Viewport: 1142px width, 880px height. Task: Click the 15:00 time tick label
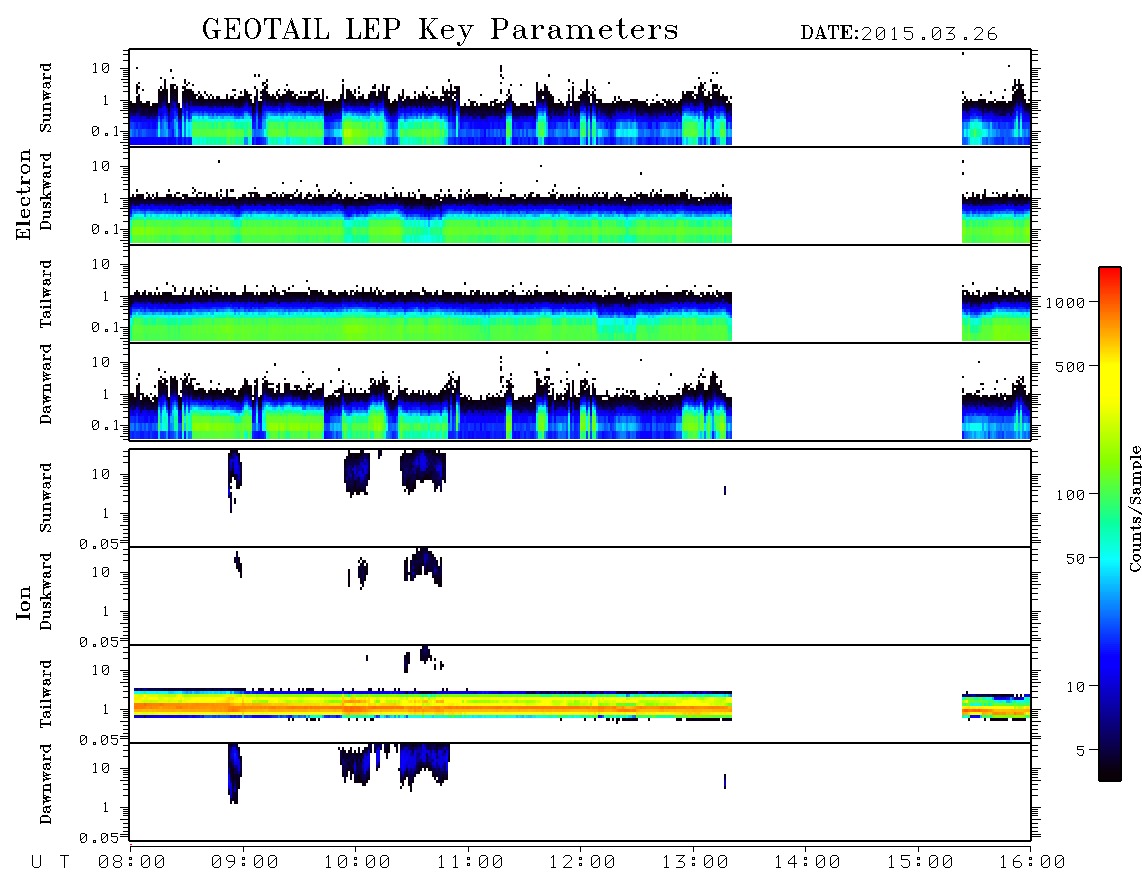tap(920, 863)
